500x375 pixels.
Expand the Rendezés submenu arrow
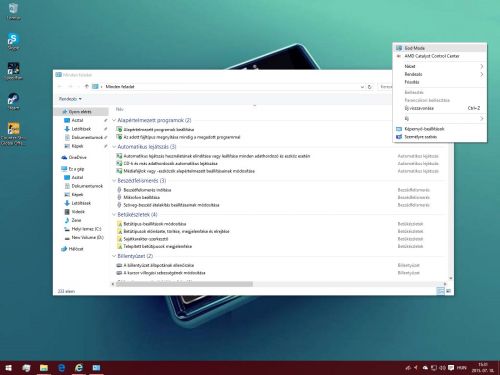pyautogui.click(x=481, y=74)
